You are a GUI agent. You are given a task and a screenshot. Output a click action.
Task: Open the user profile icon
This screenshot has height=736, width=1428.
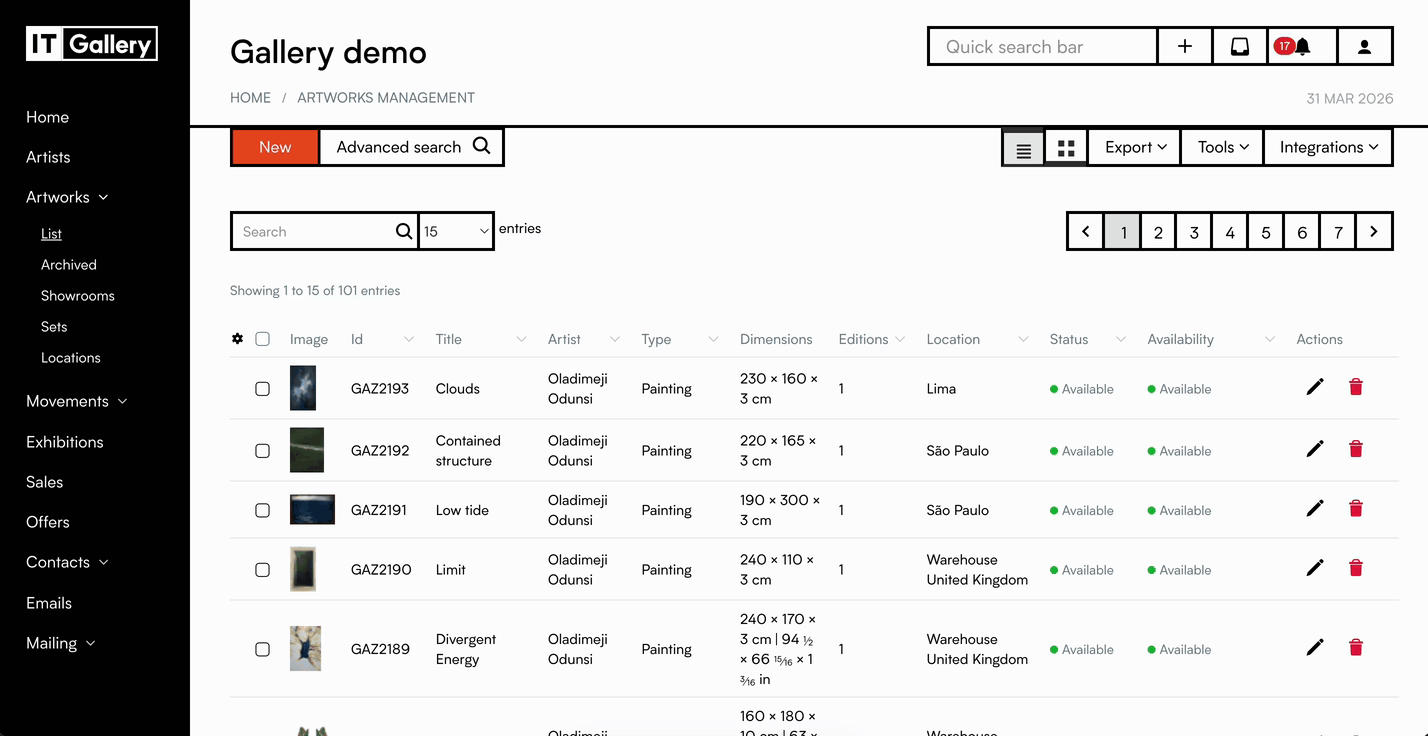coord(1364,46)
